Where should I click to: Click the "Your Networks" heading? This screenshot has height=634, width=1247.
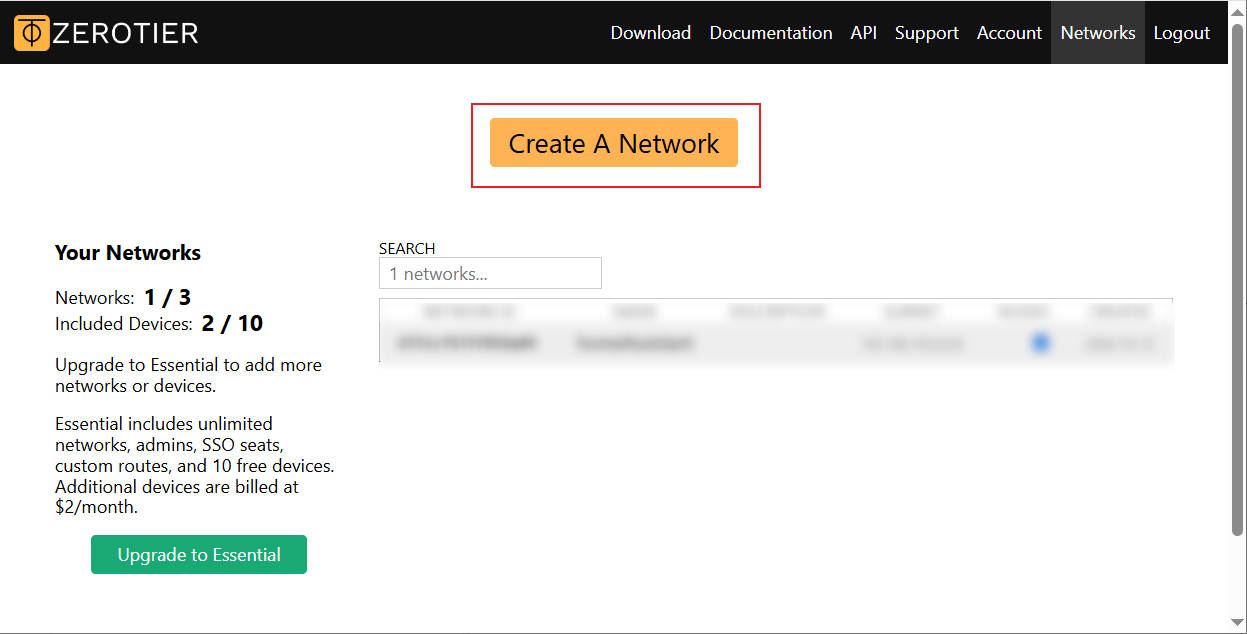[x=128, y=253]
